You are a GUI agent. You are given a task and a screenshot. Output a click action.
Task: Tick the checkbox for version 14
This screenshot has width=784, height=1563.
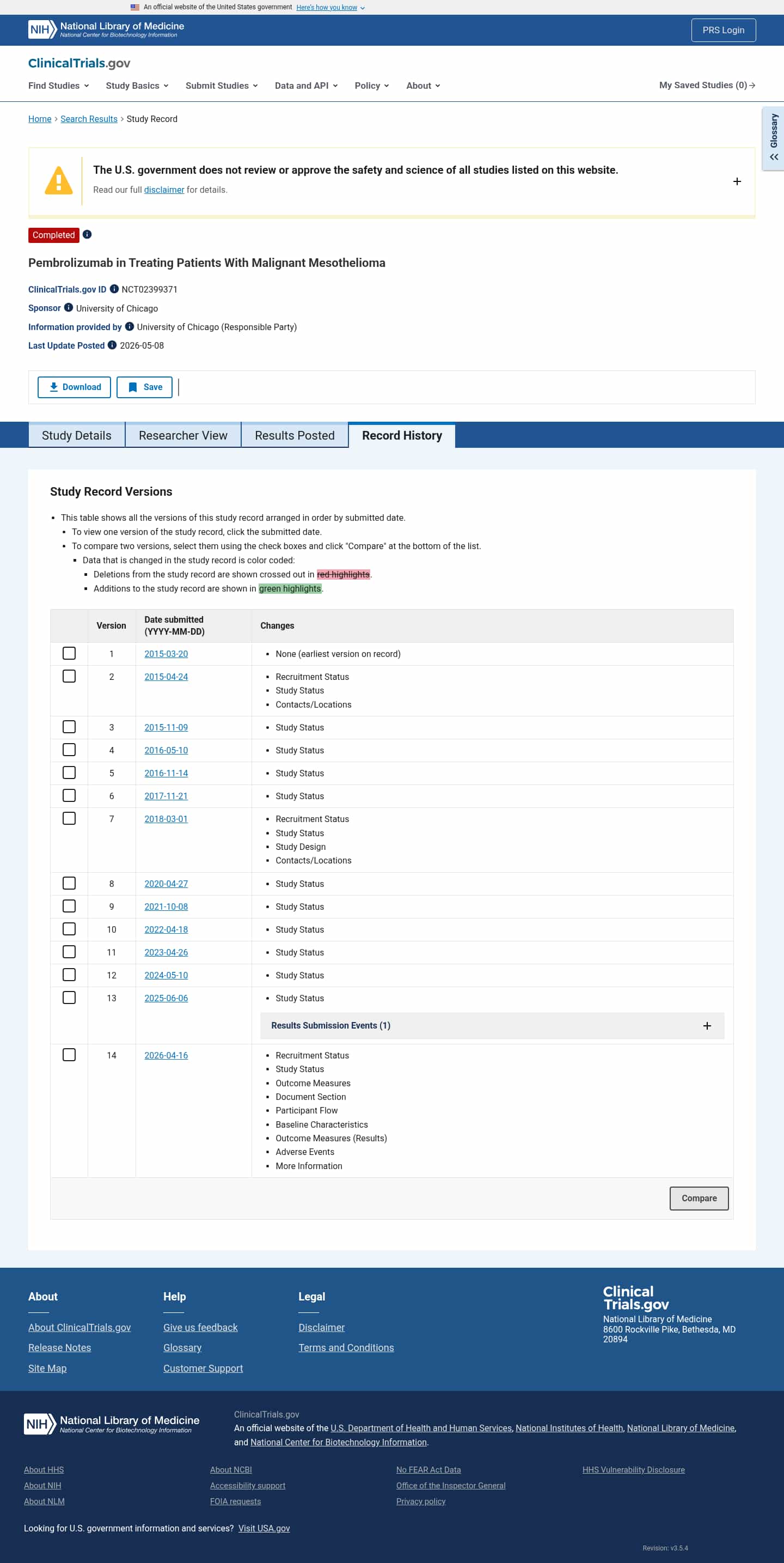69,1055
